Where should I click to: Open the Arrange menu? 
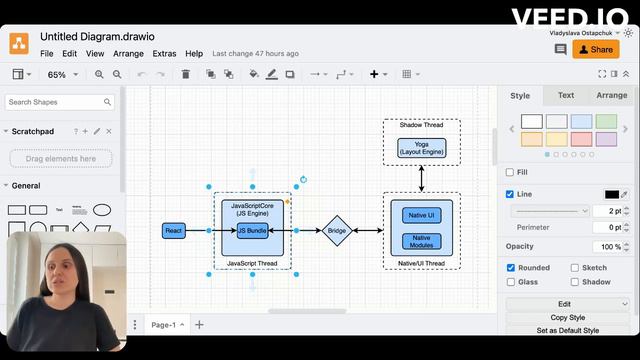pos(128,53)
